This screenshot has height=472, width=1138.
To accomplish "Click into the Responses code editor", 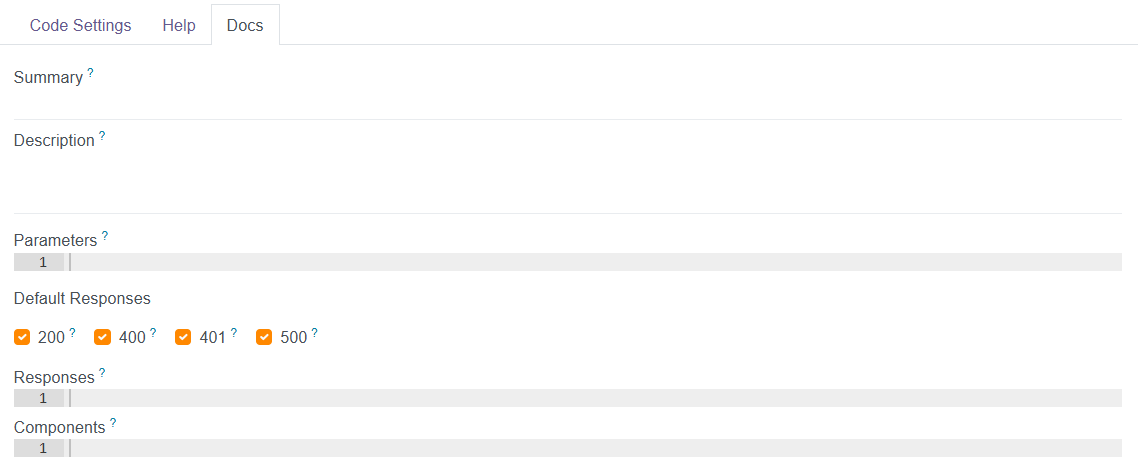I will pyautogui.click(x=595, y=398).
